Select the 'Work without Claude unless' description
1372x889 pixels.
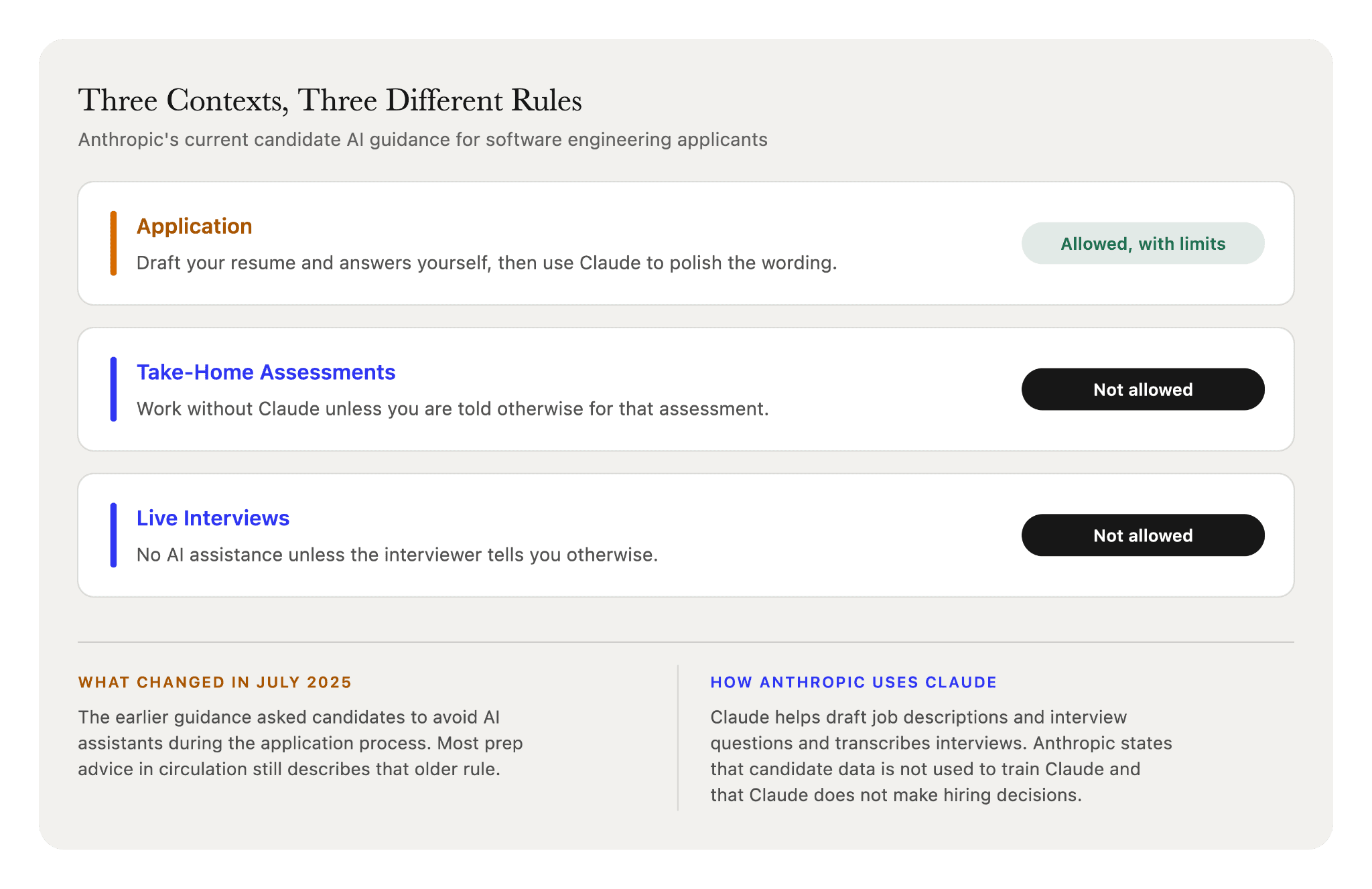[453, 409]
